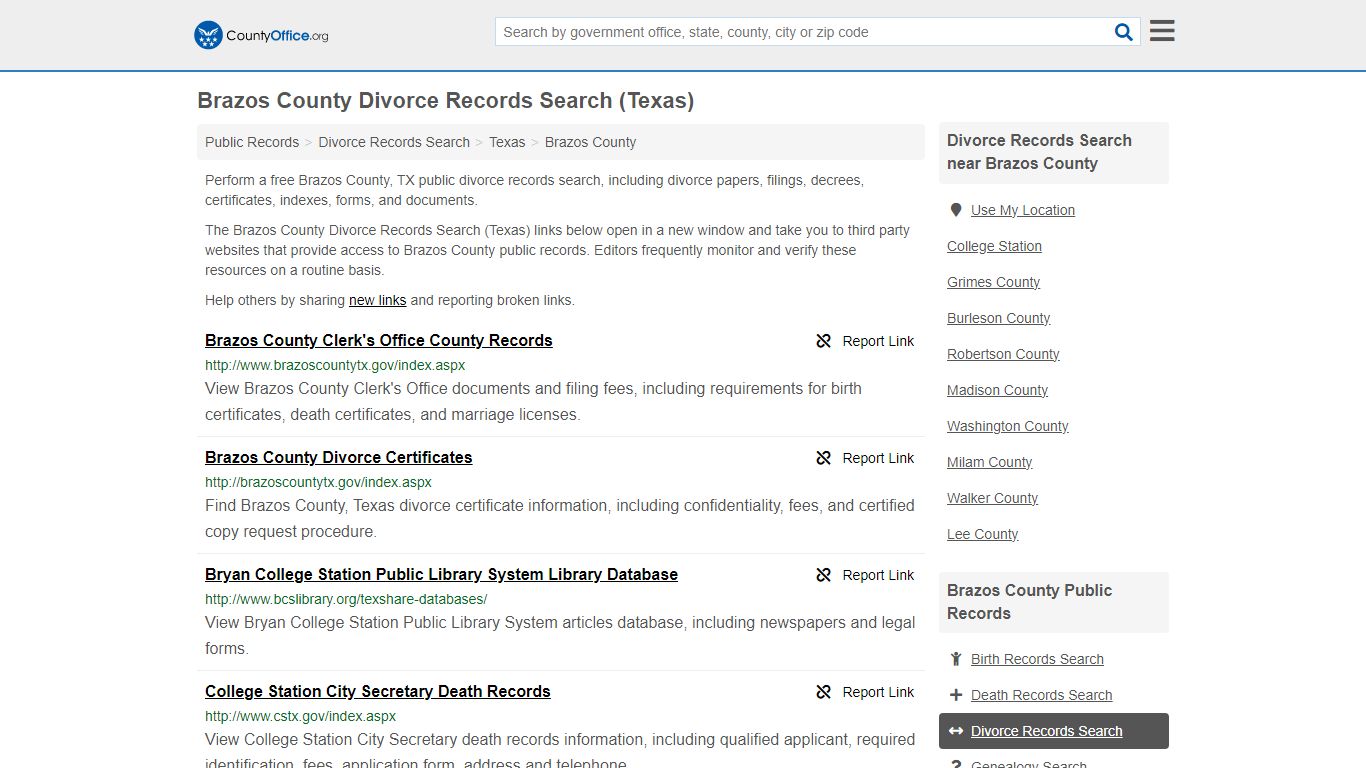Image resolution: width=1366 pixels, height=768 pixels.
Task: Open College Station City Secretary Death Records
Action: coord(378,691)
